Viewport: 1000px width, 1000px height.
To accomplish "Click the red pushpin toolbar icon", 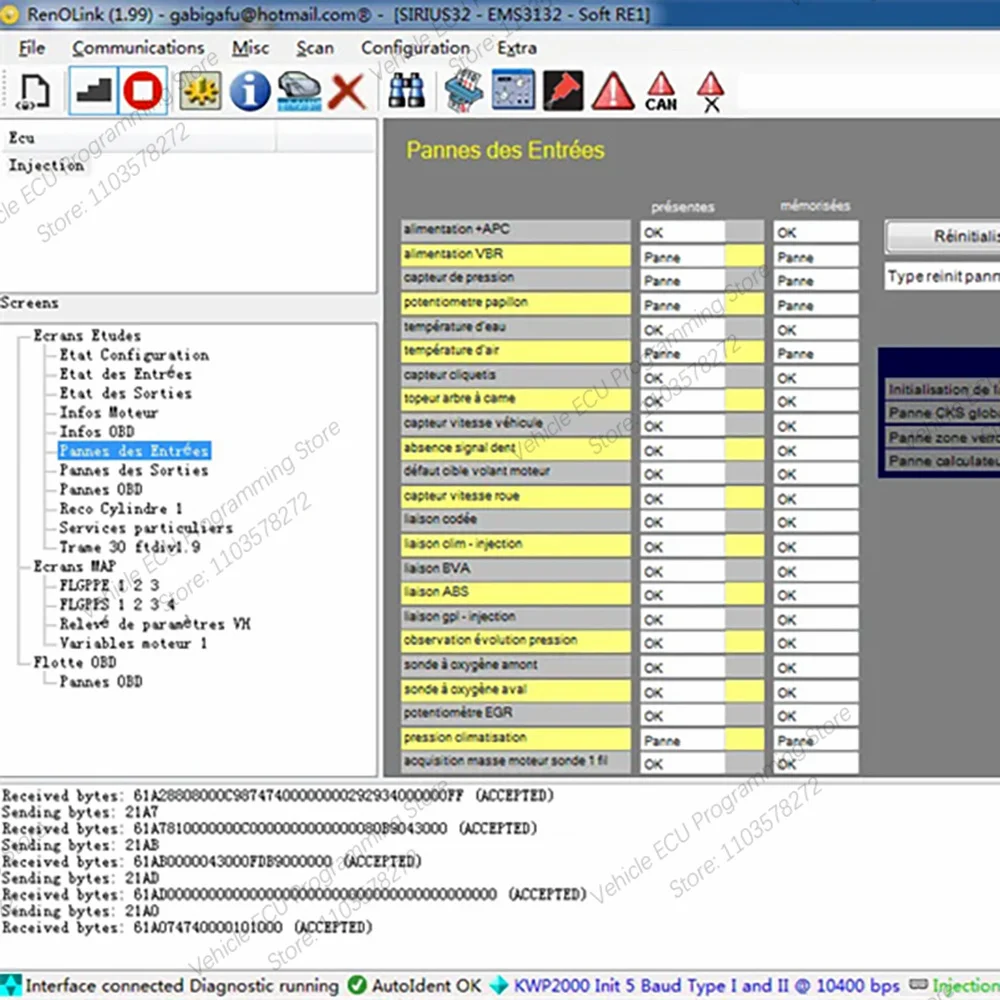I will [x=562, y=92].
